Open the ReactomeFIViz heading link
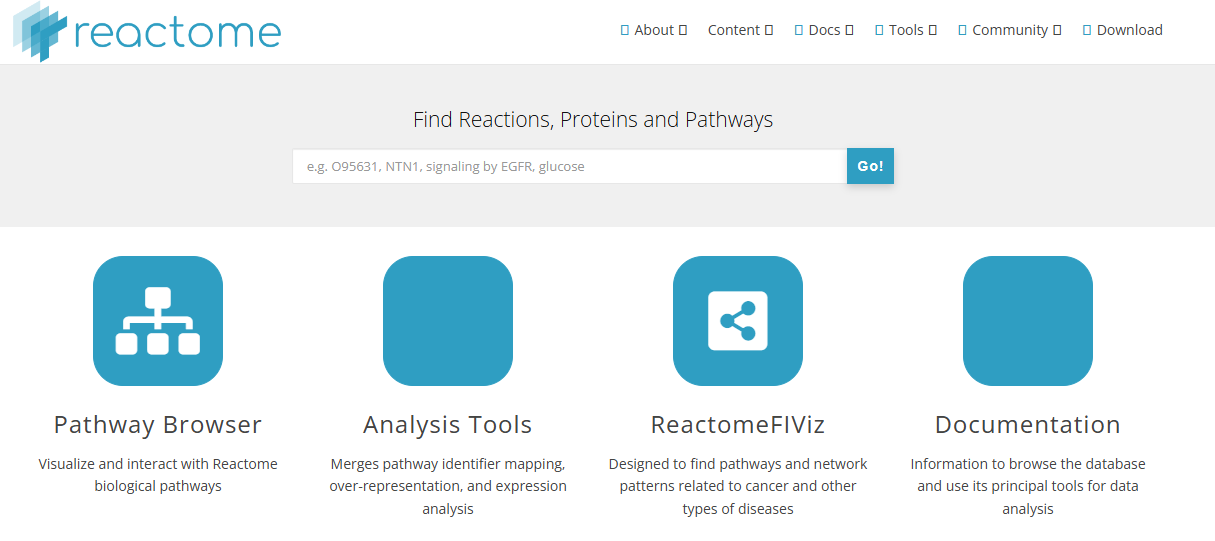This screenshot has height=541, width=1215. 738,425
